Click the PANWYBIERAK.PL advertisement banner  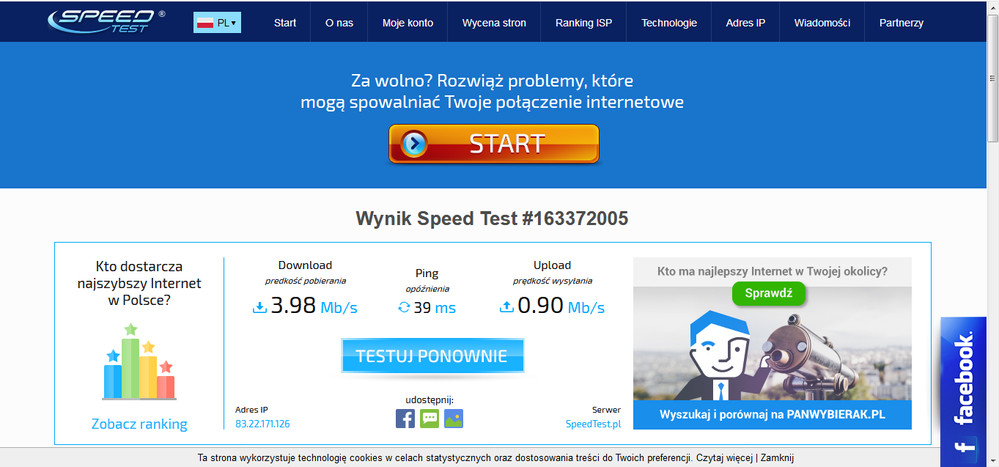(x=772, y=414)
